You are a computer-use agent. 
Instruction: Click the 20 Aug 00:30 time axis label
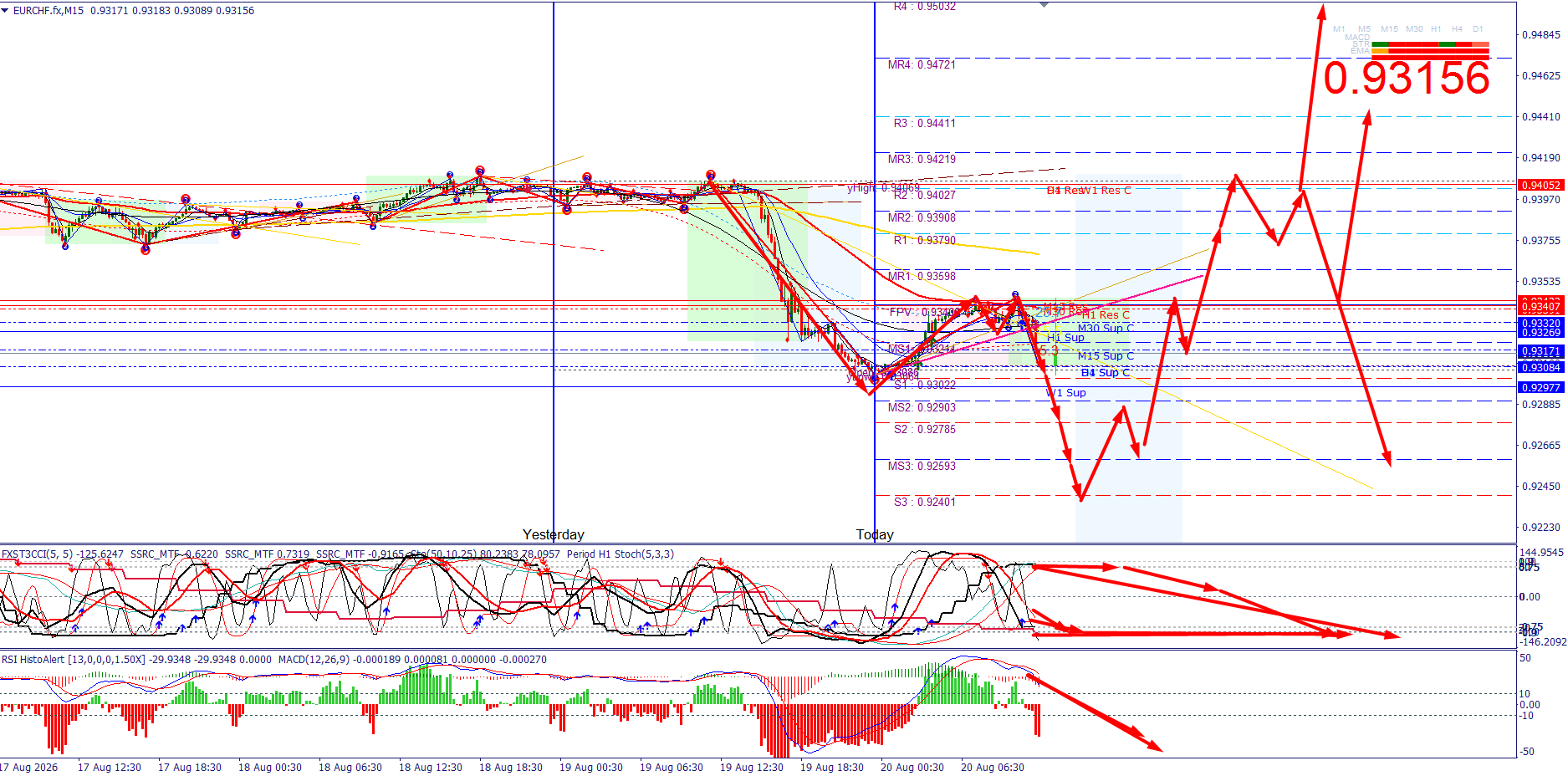[912, 767]
